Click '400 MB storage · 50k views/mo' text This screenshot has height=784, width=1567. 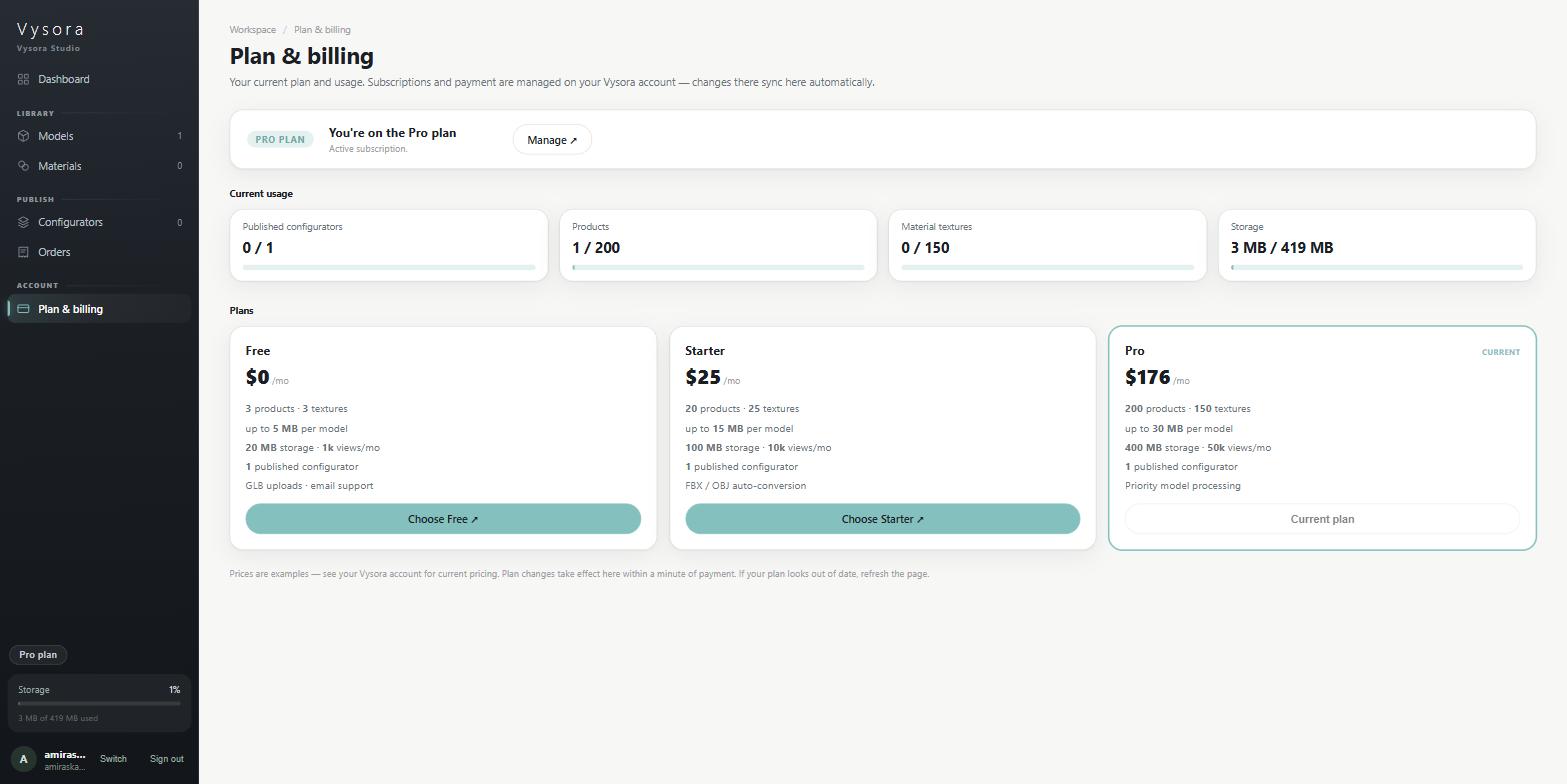tap(1198, 448)
